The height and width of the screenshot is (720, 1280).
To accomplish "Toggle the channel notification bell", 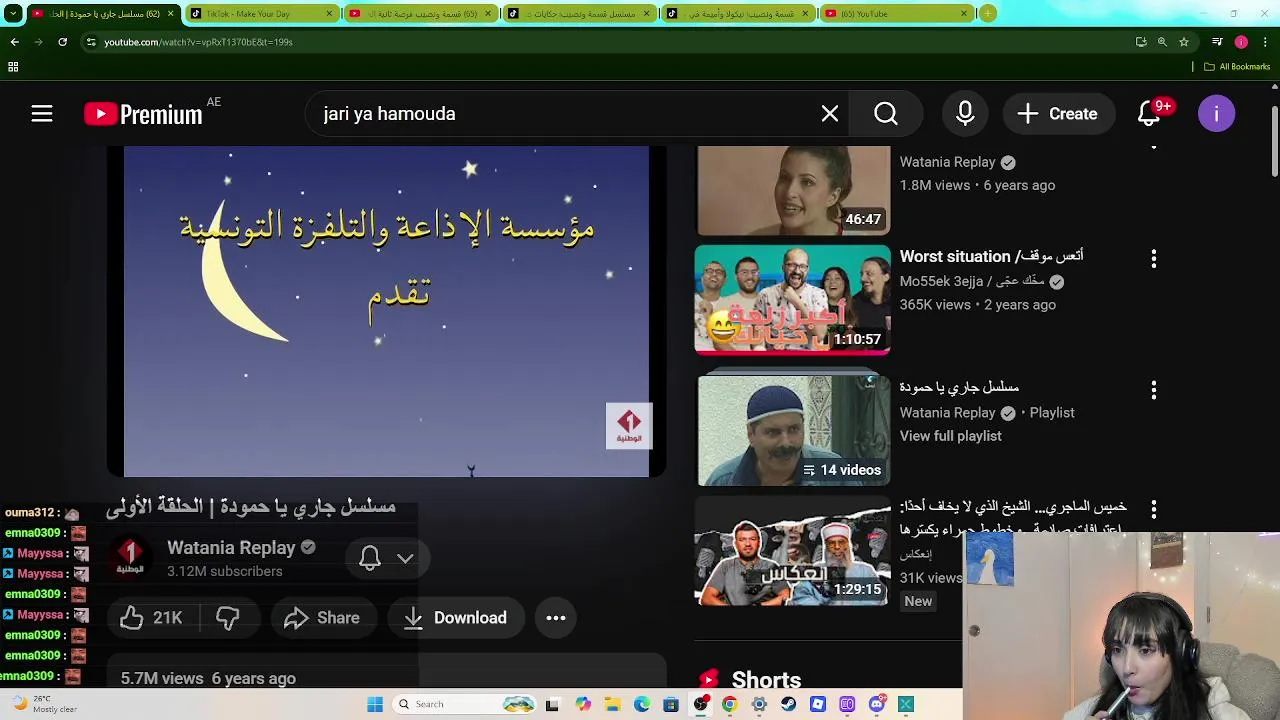I will click(x=370, y=558).
